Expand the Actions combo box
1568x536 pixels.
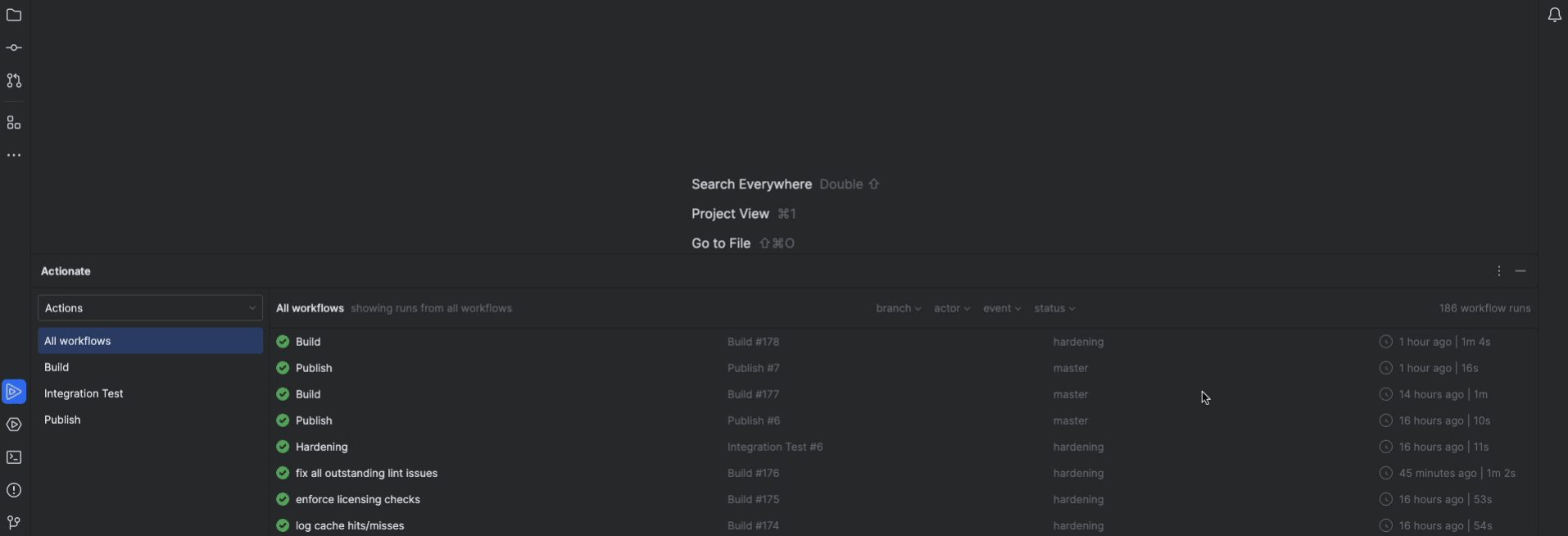150,308
